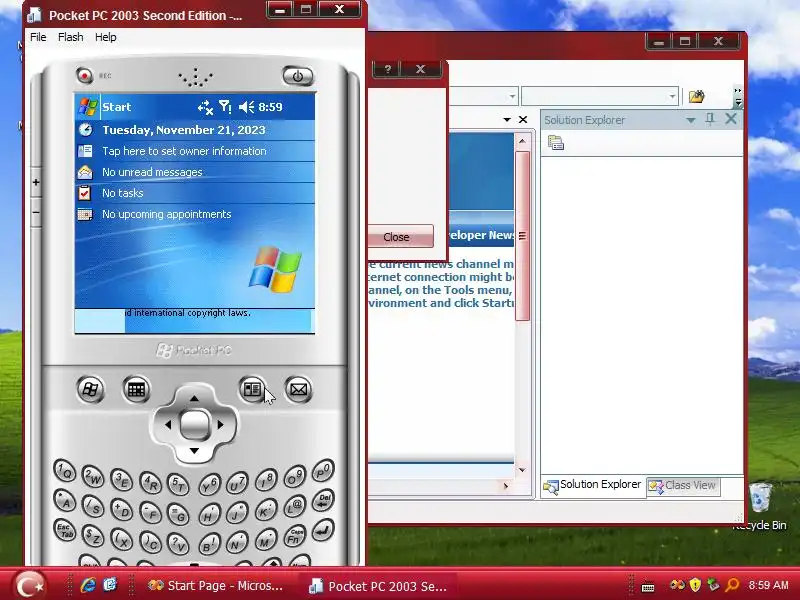Viewport: 800px width, 600px height.
Task: Click the D-pad center action button
Action: [194, 424]
